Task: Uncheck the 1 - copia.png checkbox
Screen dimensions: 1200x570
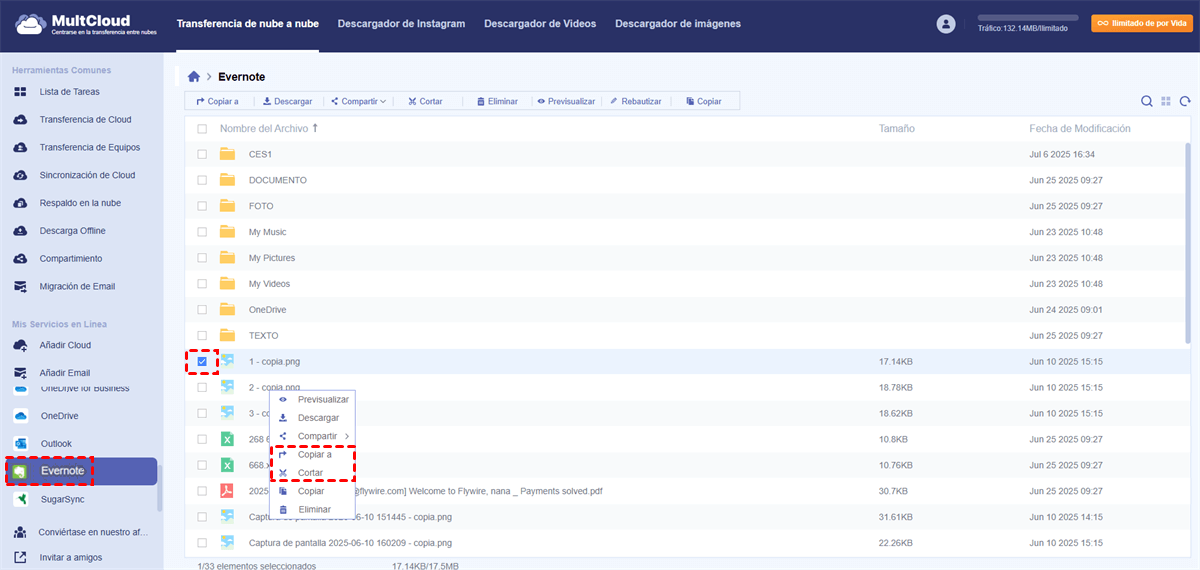Action: point(202,361)
